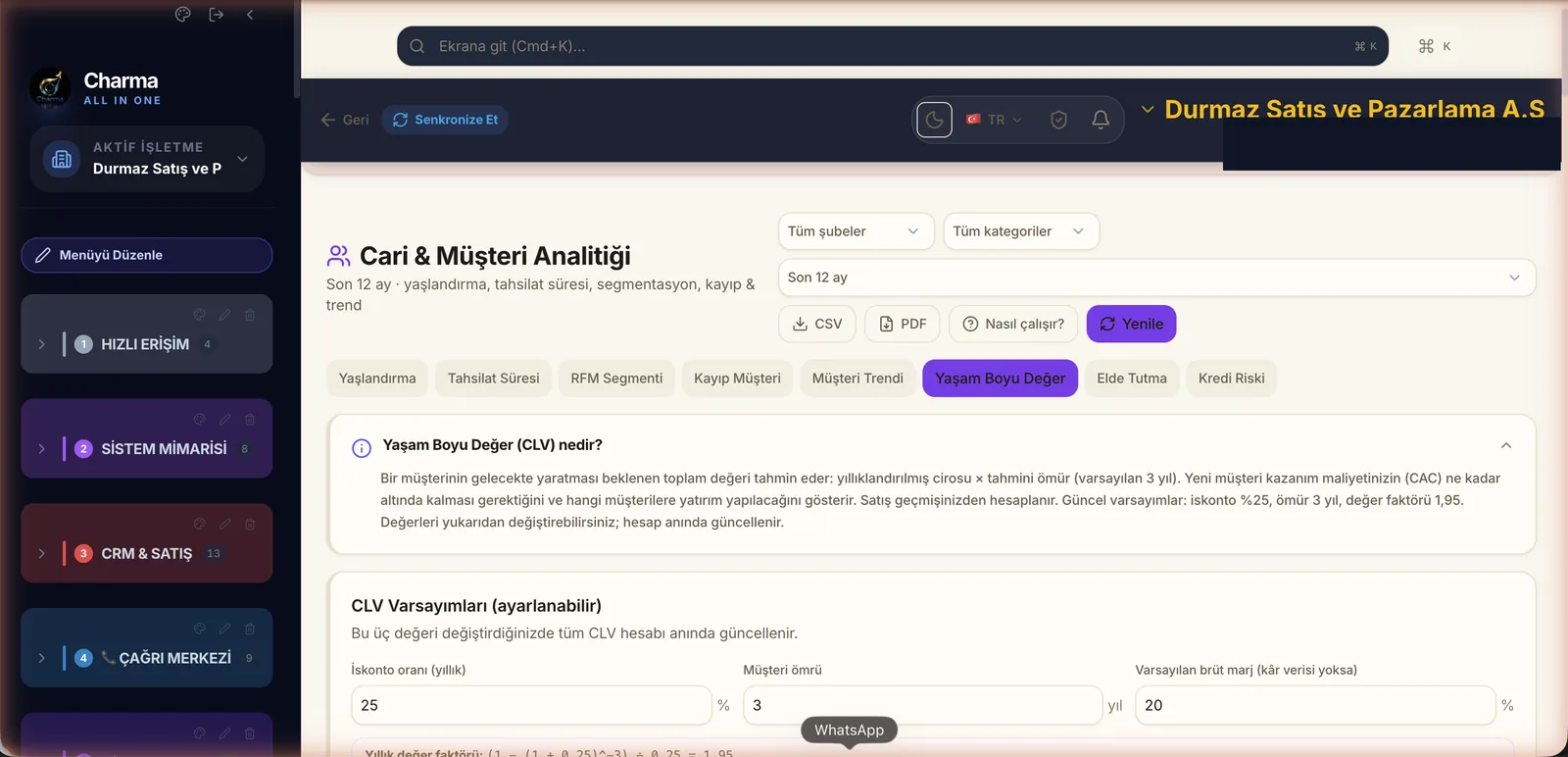Click the Yenile refresh button
Image resolution: width=1568 pixels, height=757 pixels.
1131,324
